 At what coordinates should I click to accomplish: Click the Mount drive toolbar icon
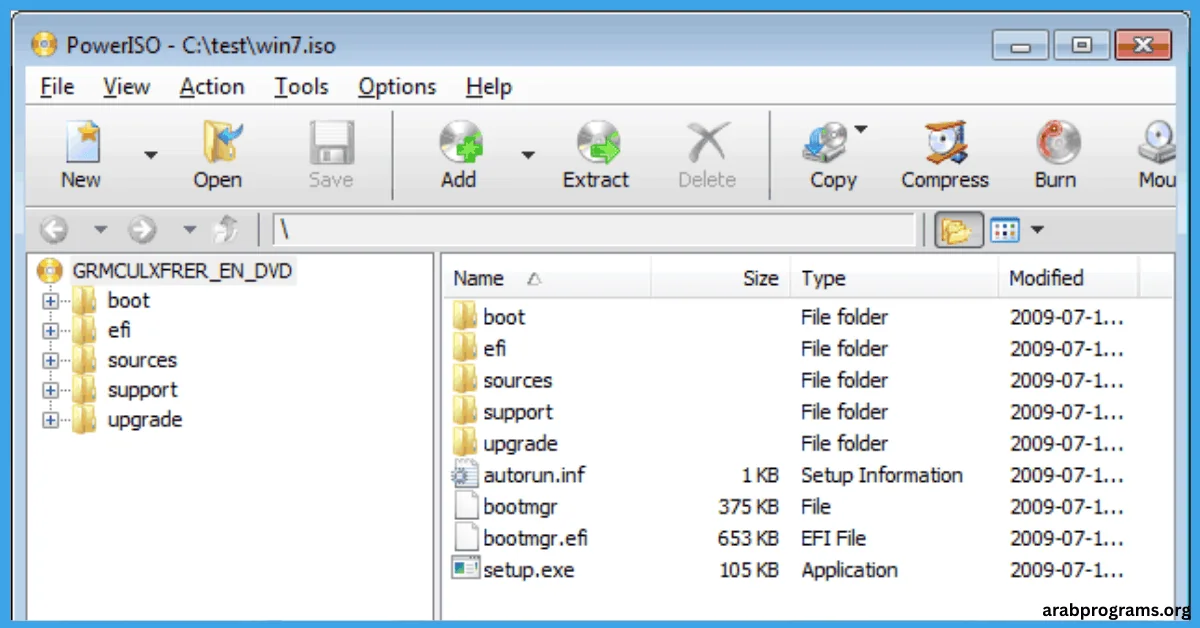pos(1158,142)
